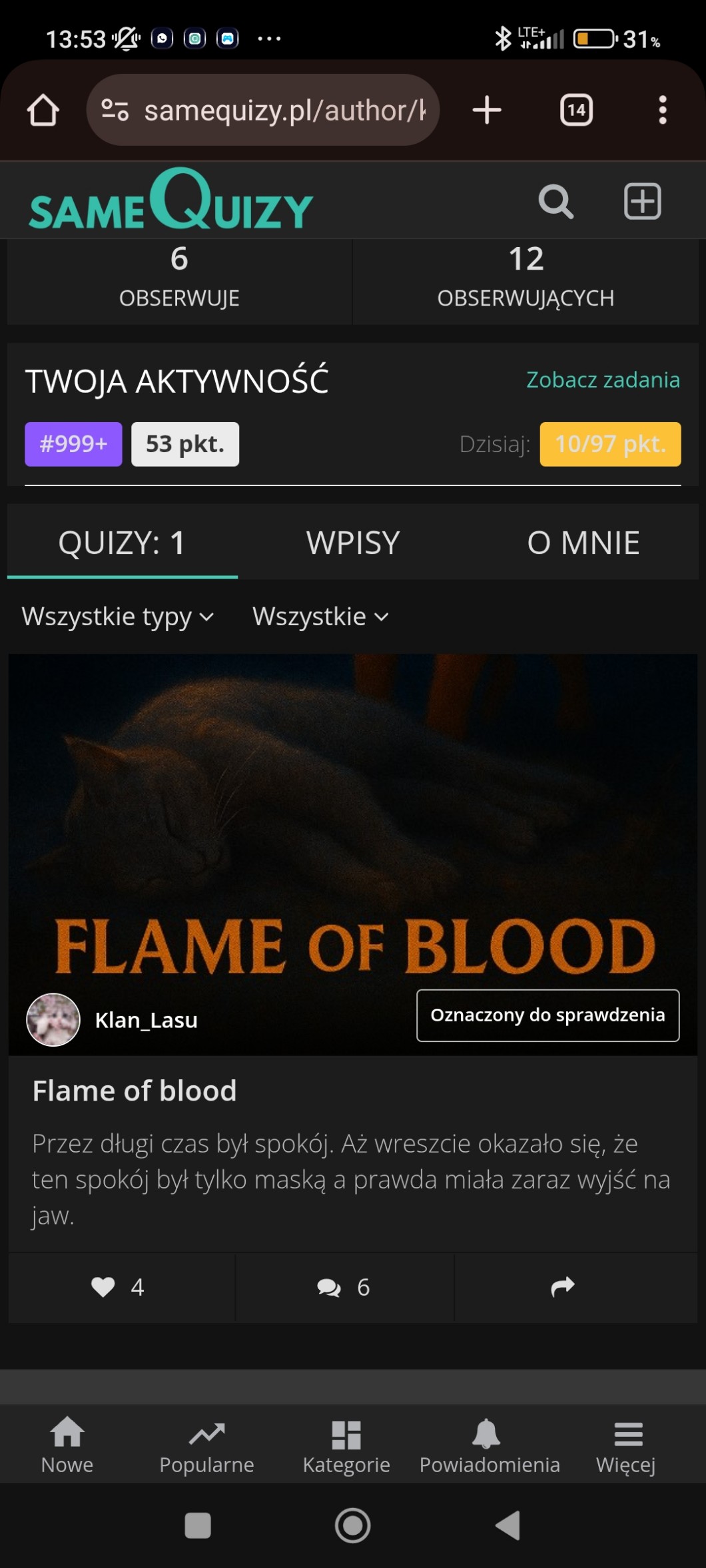This screenshot has height=1568, width=706.
Task: Click the Zobacz zadania link
Action: point(603,380)
